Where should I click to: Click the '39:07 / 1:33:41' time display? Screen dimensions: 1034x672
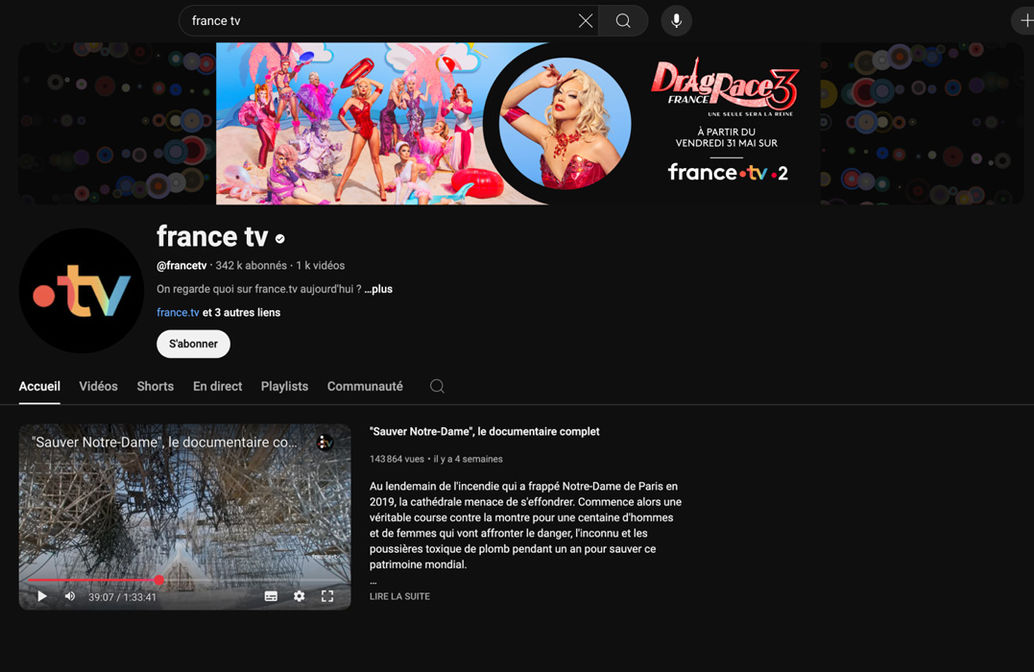coord(123,597)
